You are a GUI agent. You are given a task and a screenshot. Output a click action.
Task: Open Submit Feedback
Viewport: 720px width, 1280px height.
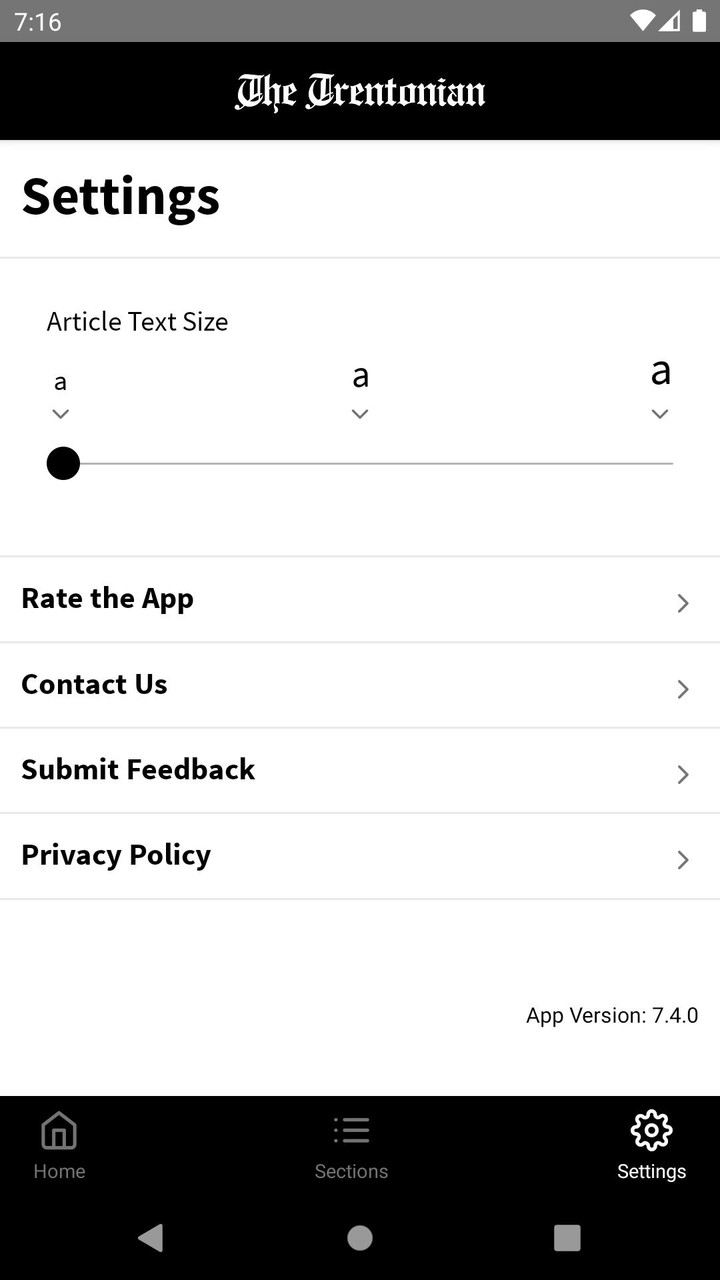tap(138, 770)
